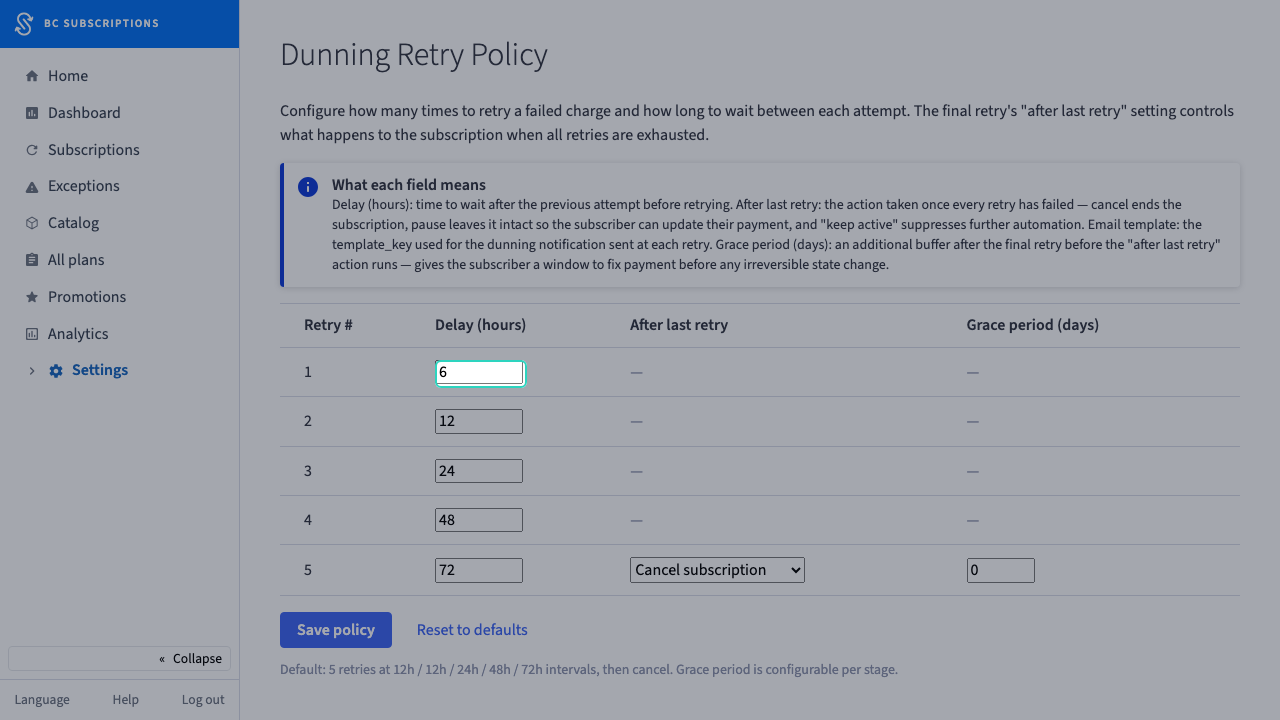
Task: Click the grace period days input
Action: 1001,570
